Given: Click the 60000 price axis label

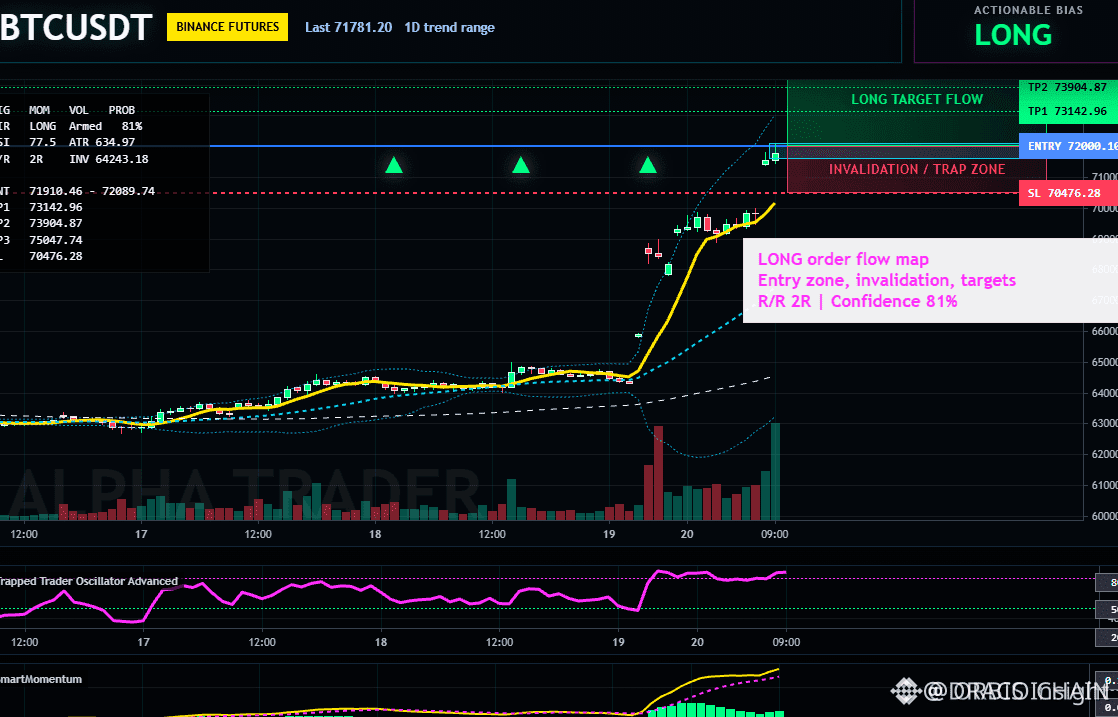Looking at the screenshot, I should [1102, 516].
